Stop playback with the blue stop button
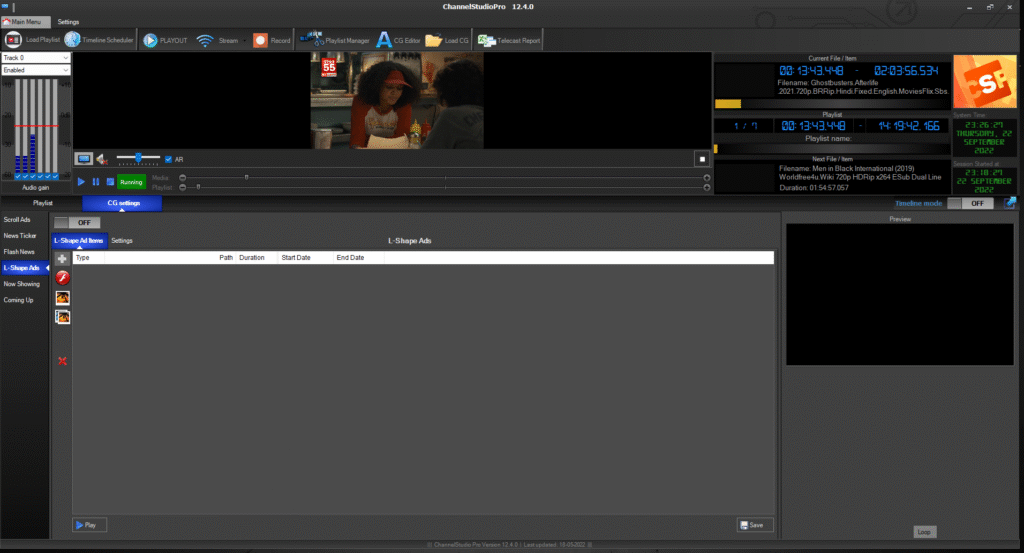This screenshot has width=1024, height=553. [110, 182]
